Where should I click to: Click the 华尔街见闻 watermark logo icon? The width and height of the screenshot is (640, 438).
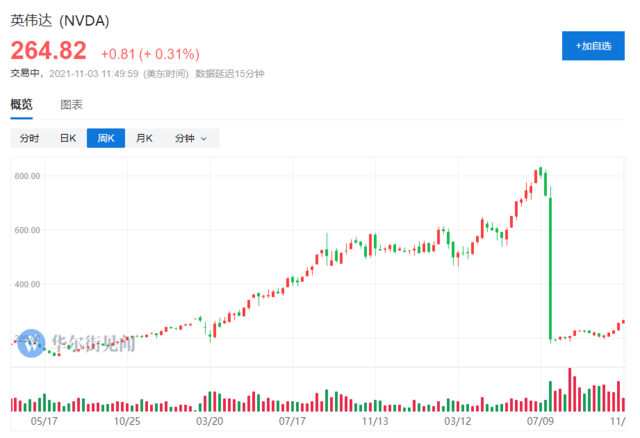point(33,342)
